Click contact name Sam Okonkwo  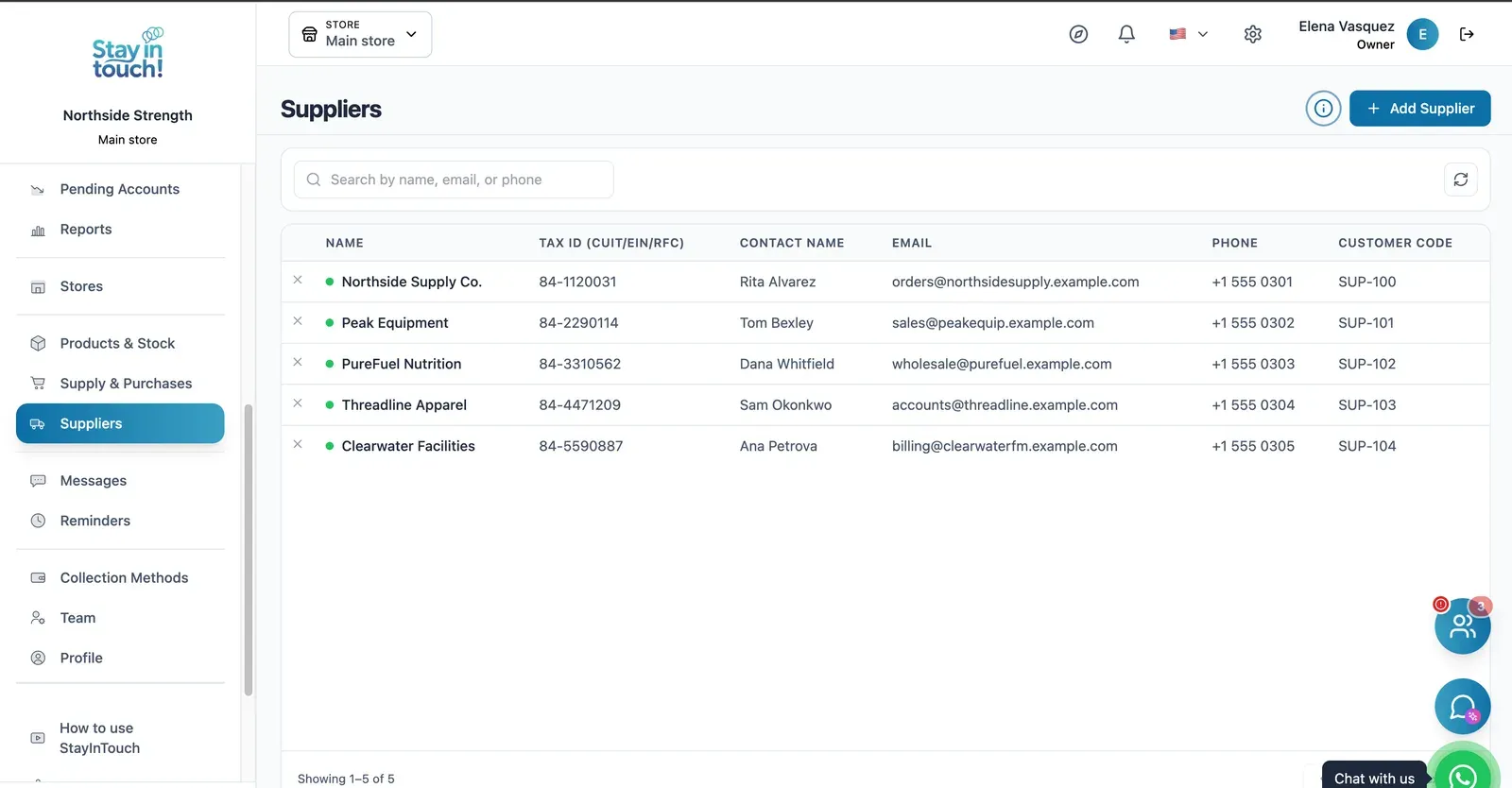(x=786, y=405)
